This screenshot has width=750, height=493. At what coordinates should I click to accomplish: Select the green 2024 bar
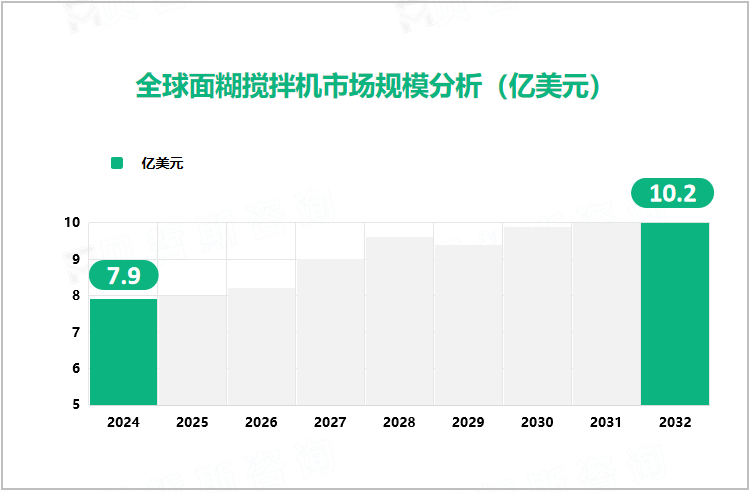[123, 352]
